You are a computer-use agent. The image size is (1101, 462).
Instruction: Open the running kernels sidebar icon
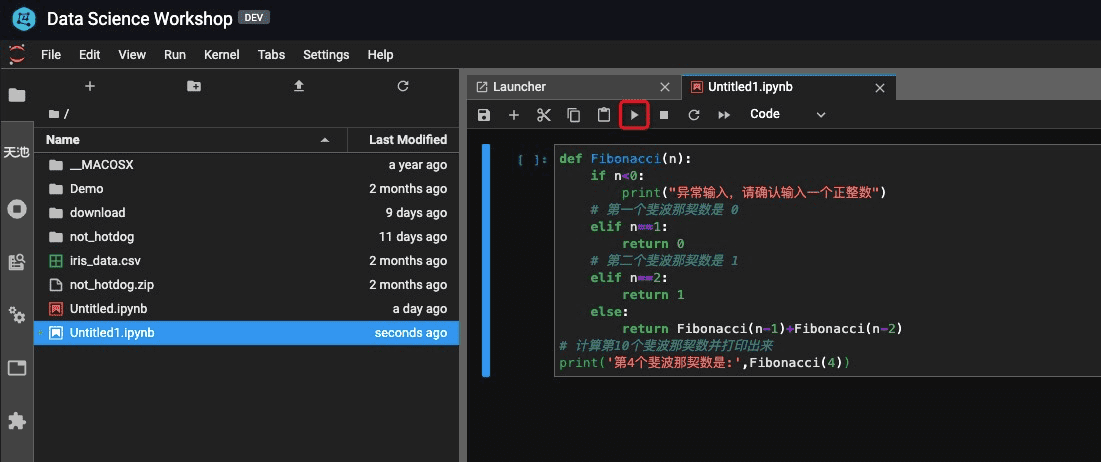click(16, 209)
